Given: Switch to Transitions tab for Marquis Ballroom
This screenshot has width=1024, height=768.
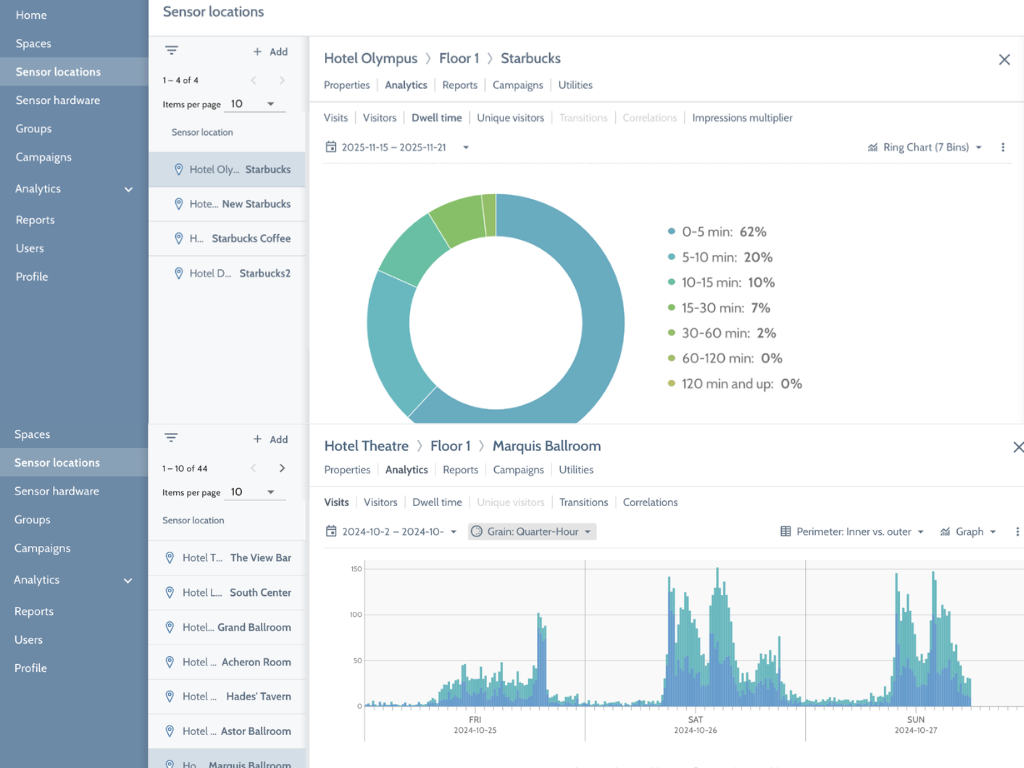Looking at the screenshot, I should (x=583, y=502).
